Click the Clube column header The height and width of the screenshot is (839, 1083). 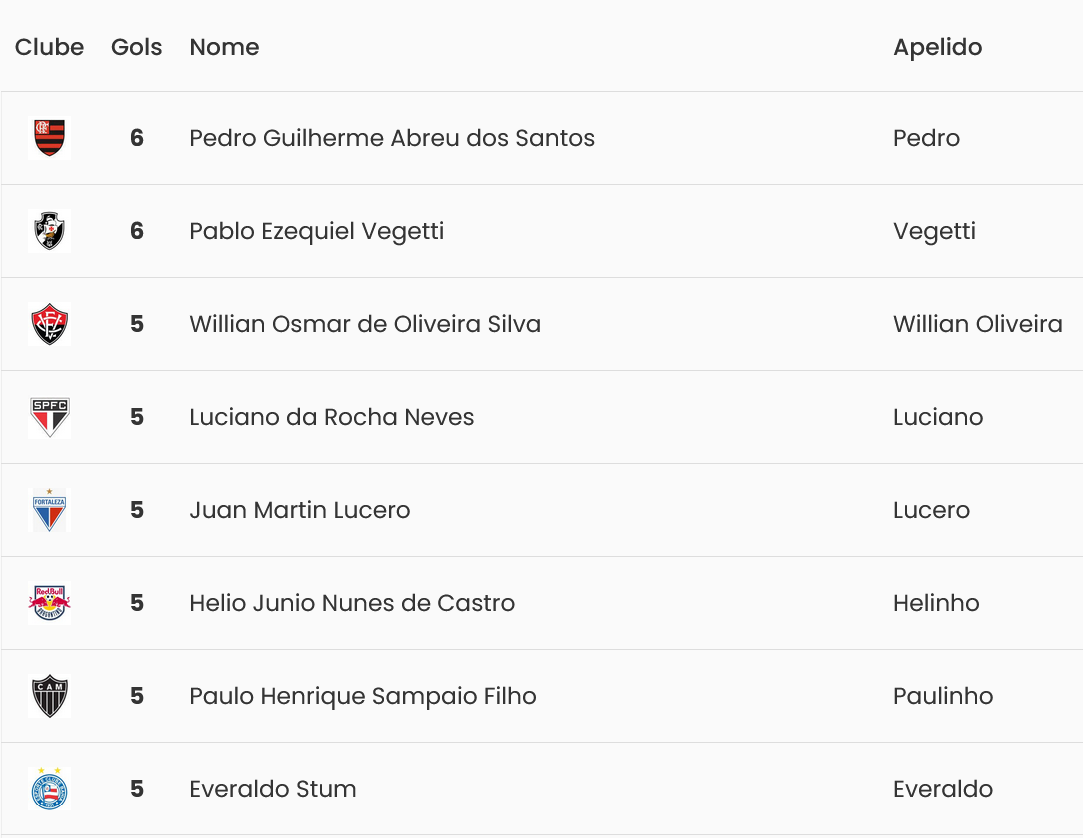[x=49, y=47]
